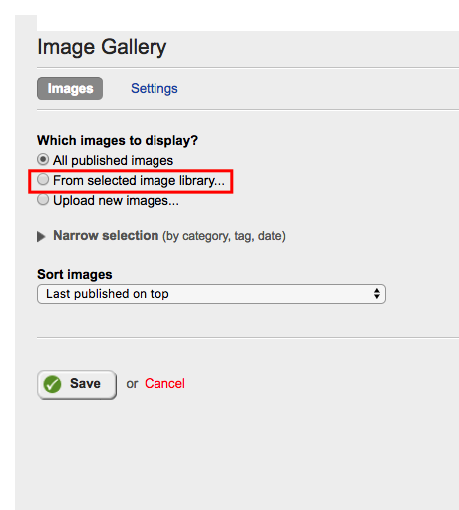Select the All published images radio button

point(43,160)
